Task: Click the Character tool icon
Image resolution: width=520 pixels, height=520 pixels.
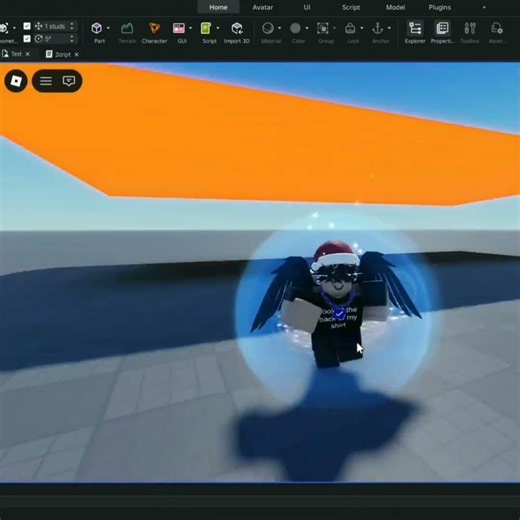Action: coord(154,28)
